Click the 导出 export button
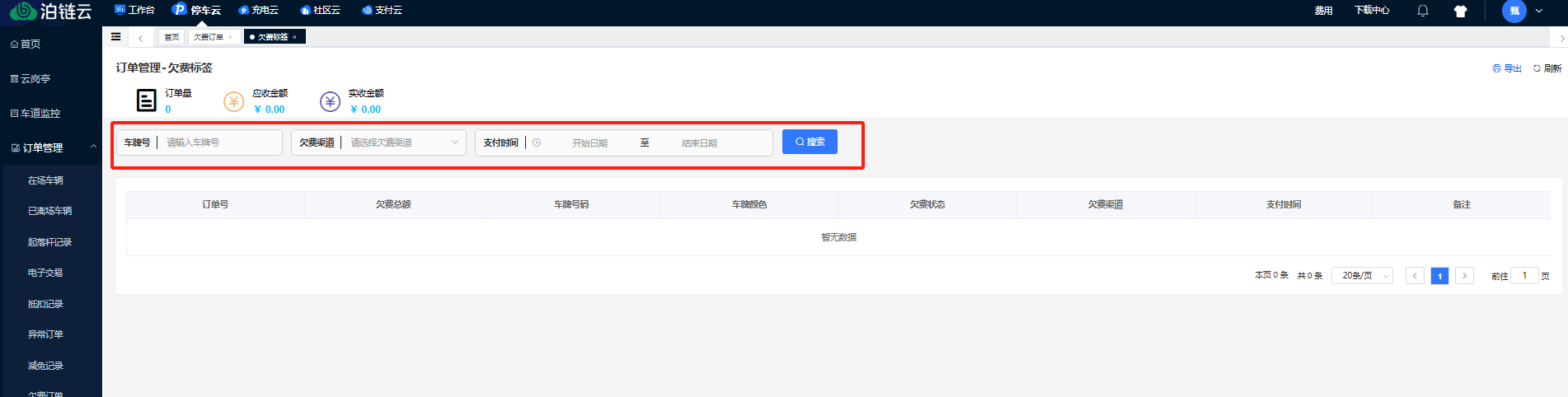Screen dimensions: 1568x397 [x=1507, y=68]
